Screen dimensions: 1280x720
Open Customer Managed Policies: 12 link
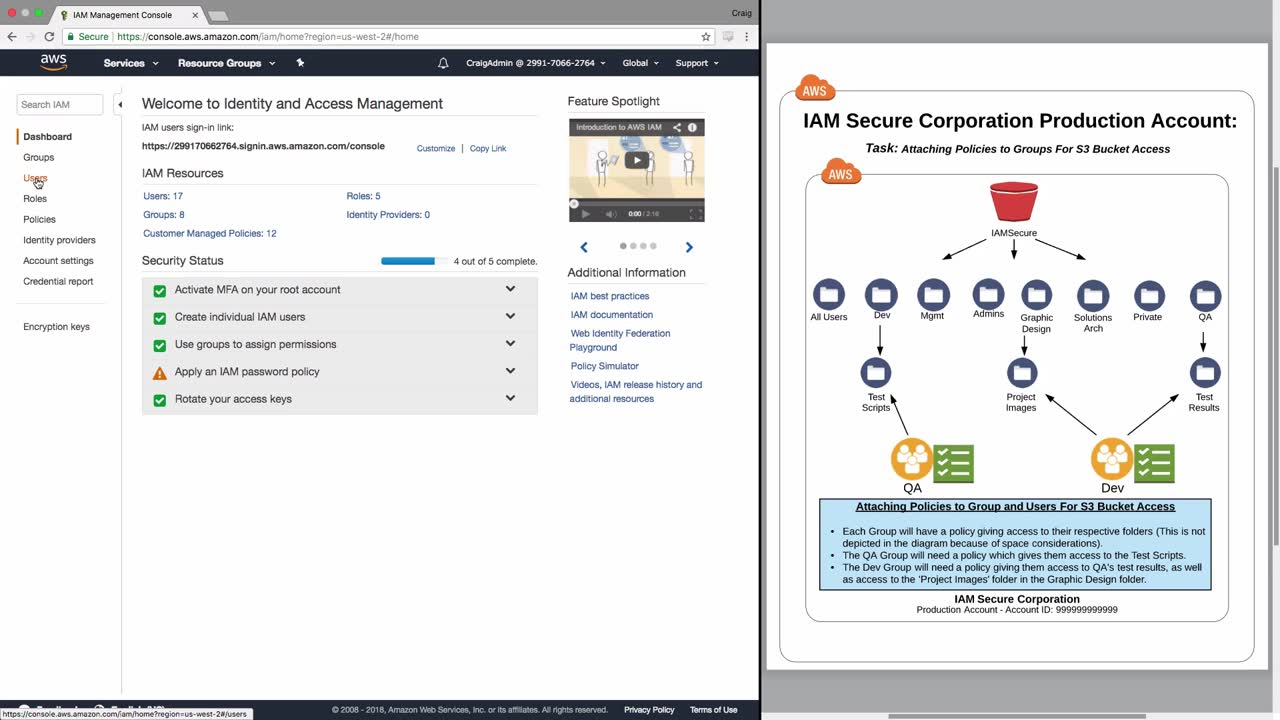tap(210, 234)
